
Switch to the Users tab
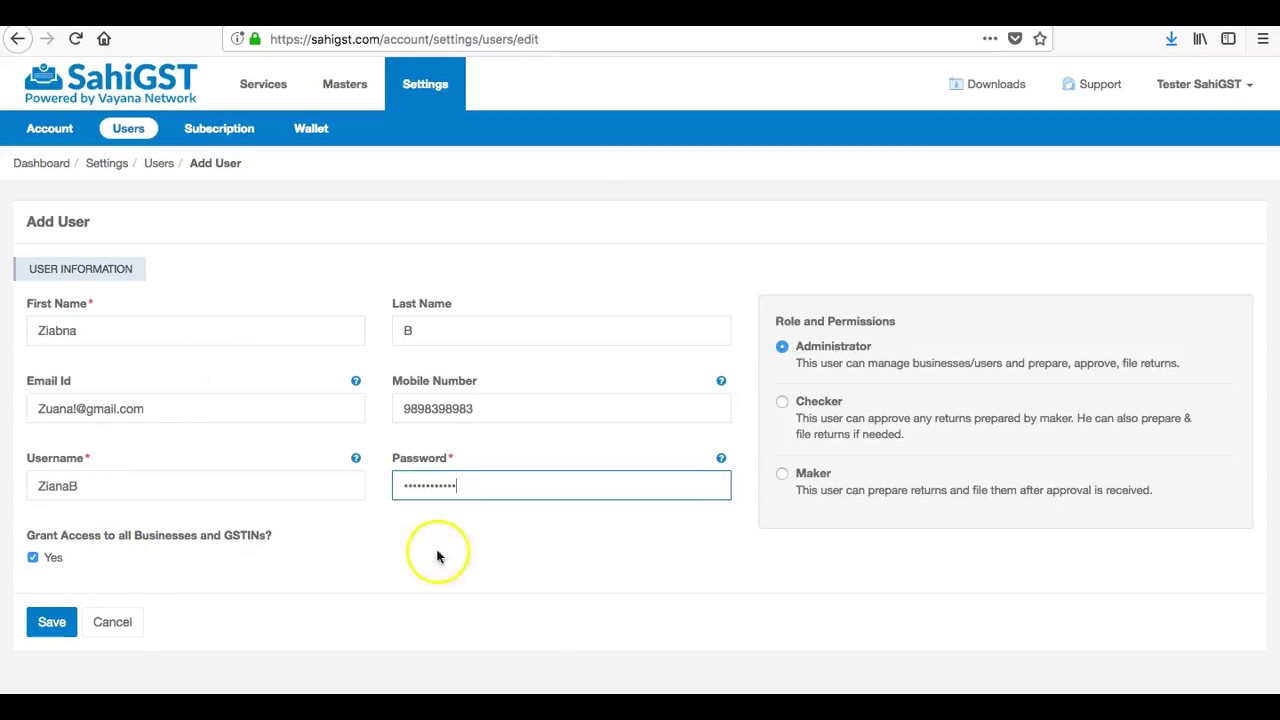click(x=128, y=128)
